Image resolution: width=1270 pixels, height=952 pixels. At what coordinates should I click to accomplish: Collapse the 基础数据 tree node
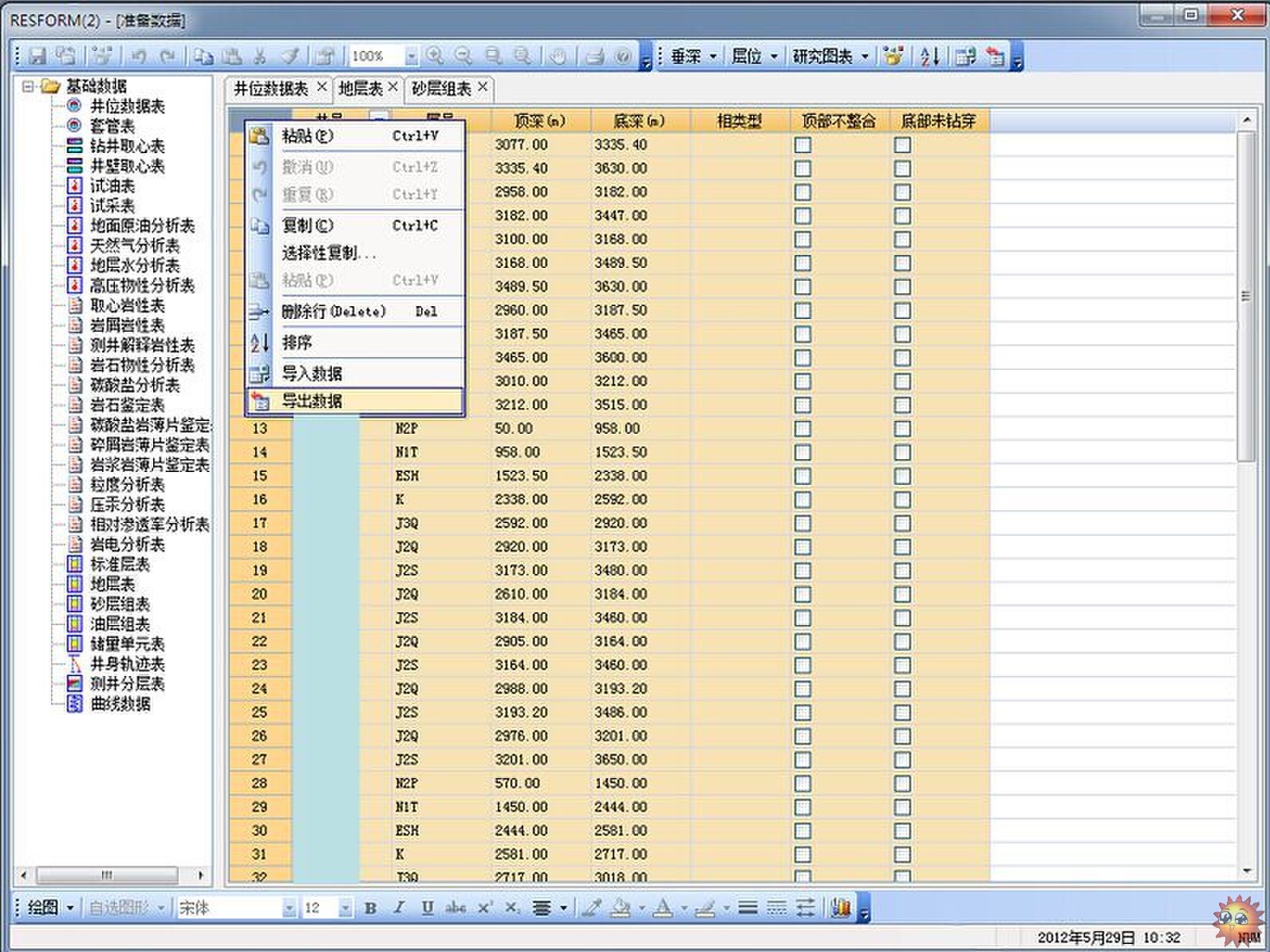click(x=29, y=86)
